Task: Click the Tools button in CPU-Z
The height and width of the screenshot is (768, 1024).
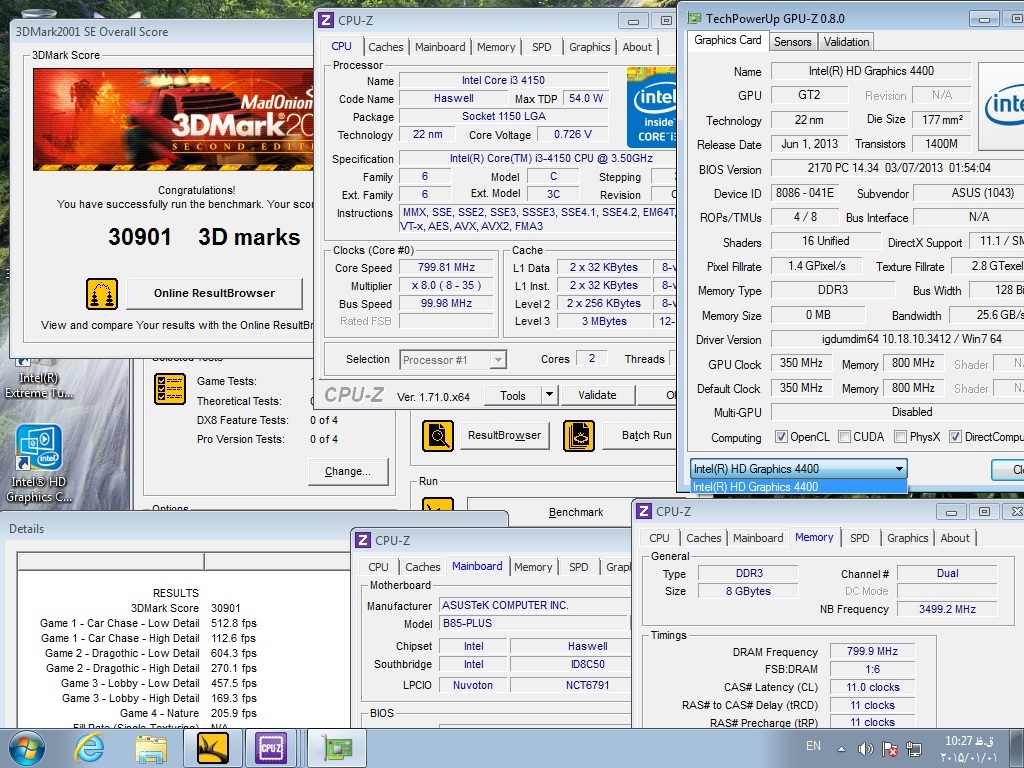Action: (x=513, y=395)
